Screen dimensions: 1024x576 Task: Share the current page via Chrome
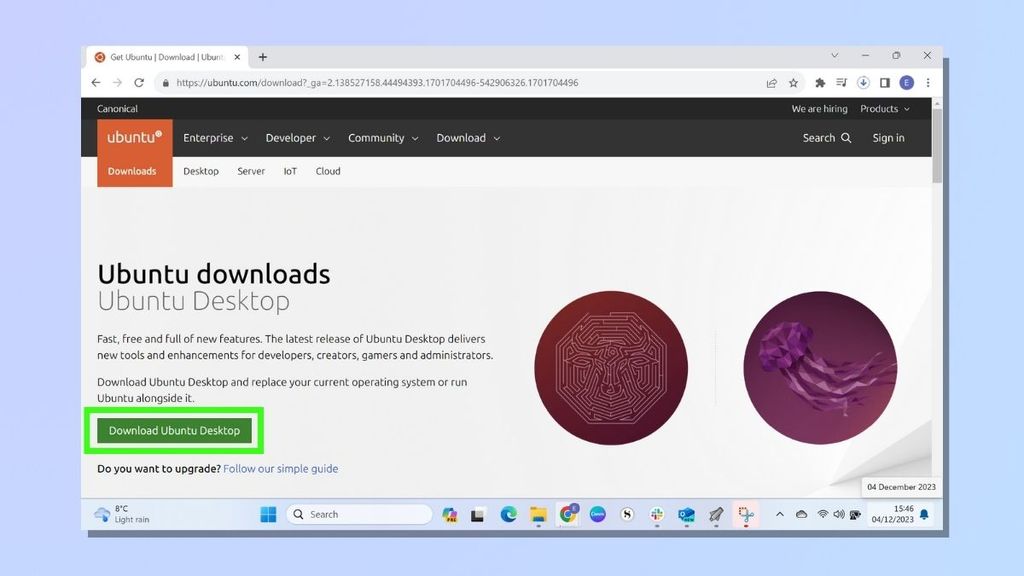(772, 83)
